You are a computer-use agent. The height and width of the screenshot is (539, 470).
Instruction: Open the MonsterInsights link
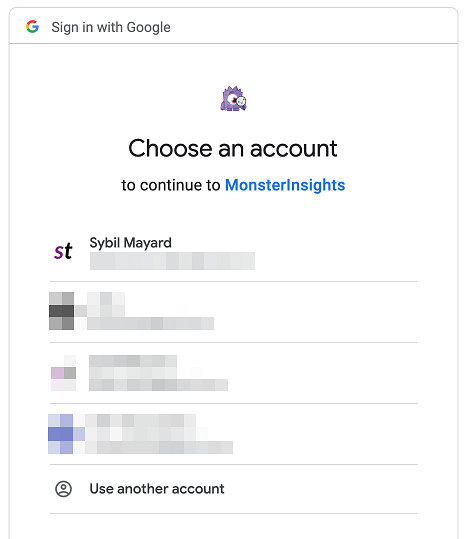[x=285, y=185]
